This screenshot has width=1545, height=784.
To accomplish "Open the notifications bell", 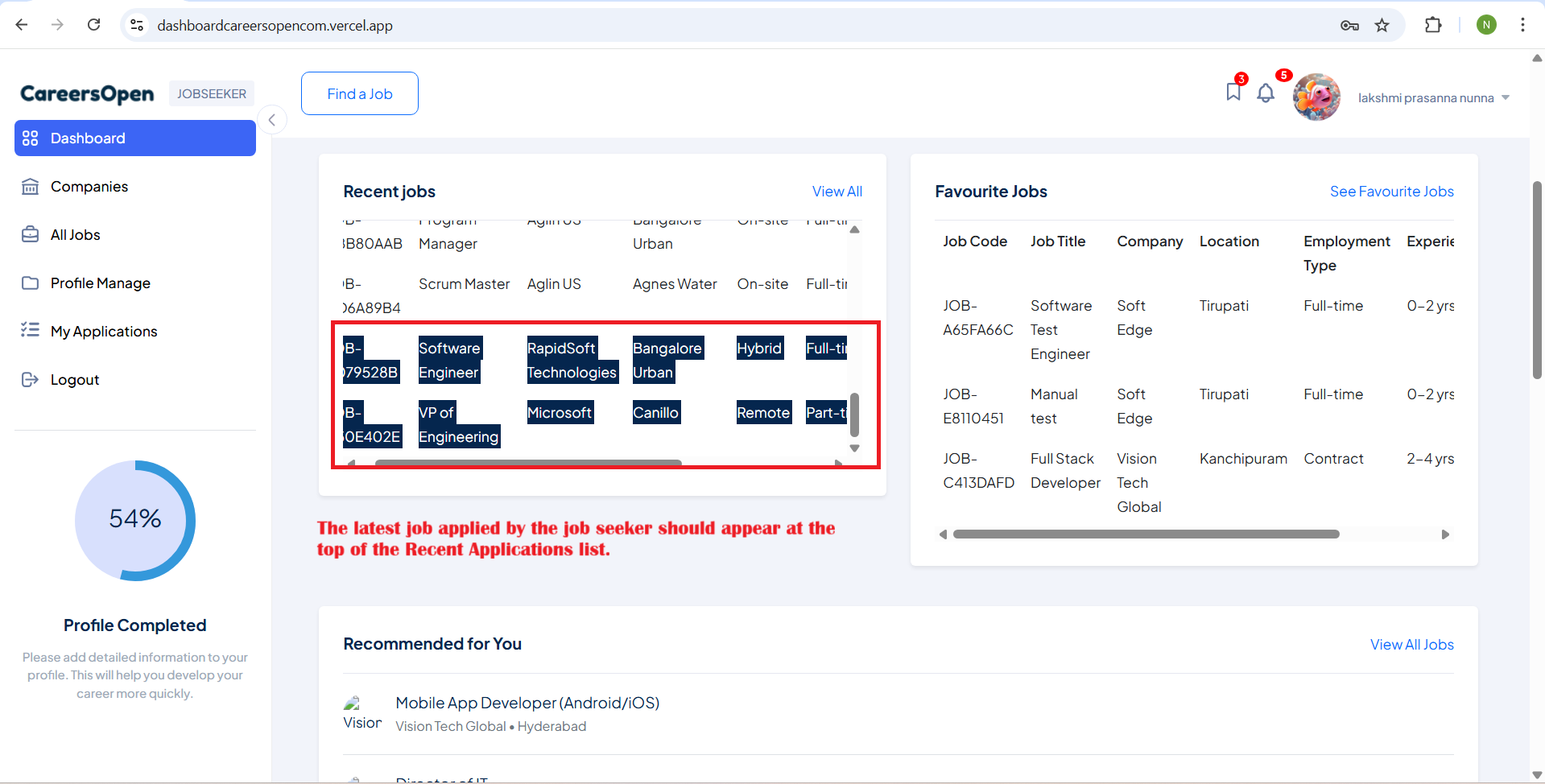I will point(1266,94).
